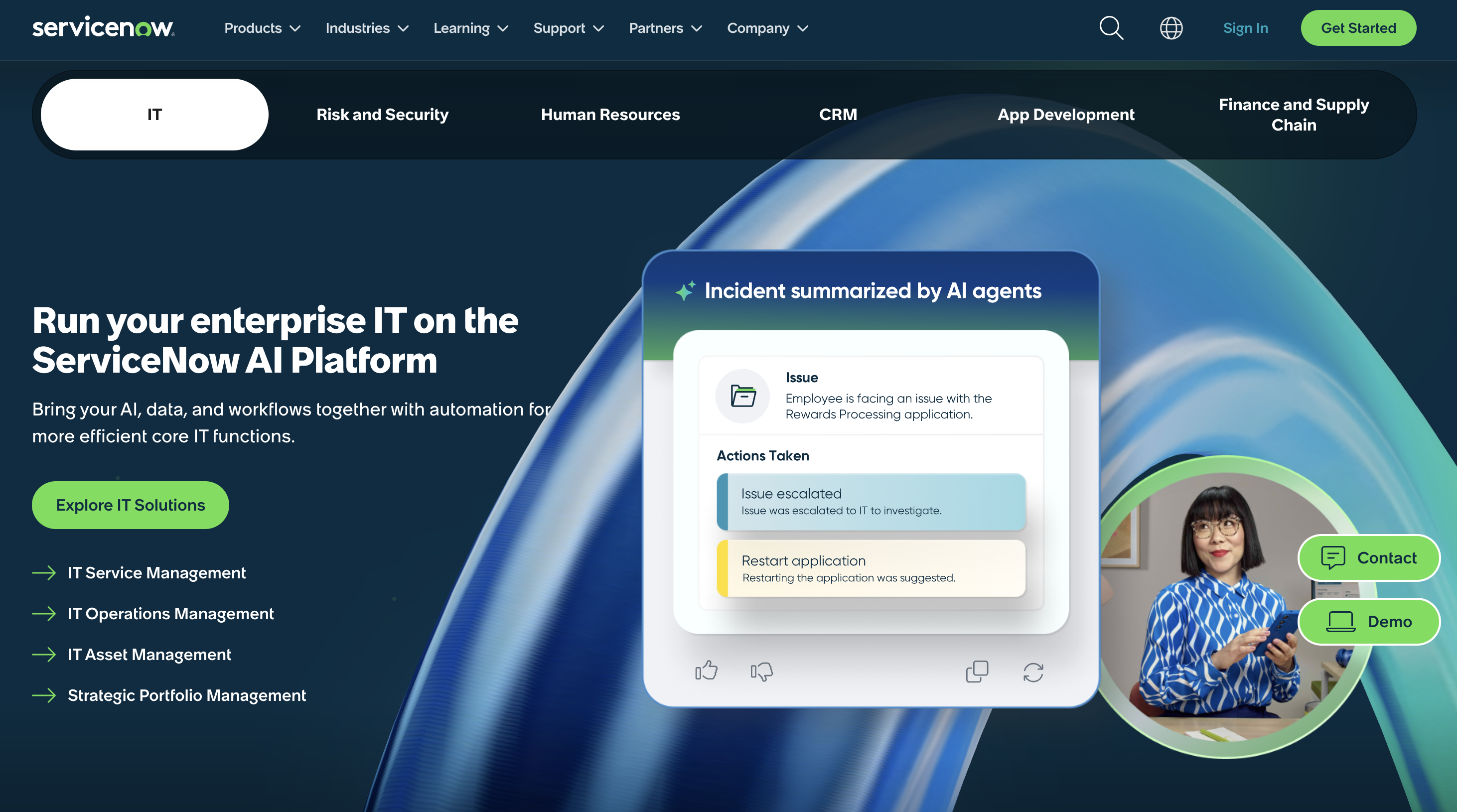Expand the Products dropdown menu
The height and width of the screenshot is (812, 1457).
[262, 28]
